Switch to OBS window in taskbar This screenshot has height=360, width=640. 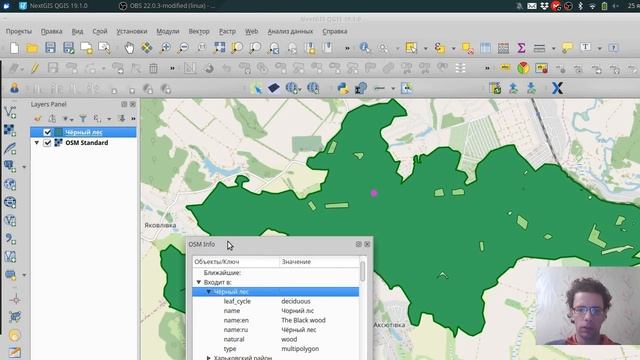click(167, 6)
